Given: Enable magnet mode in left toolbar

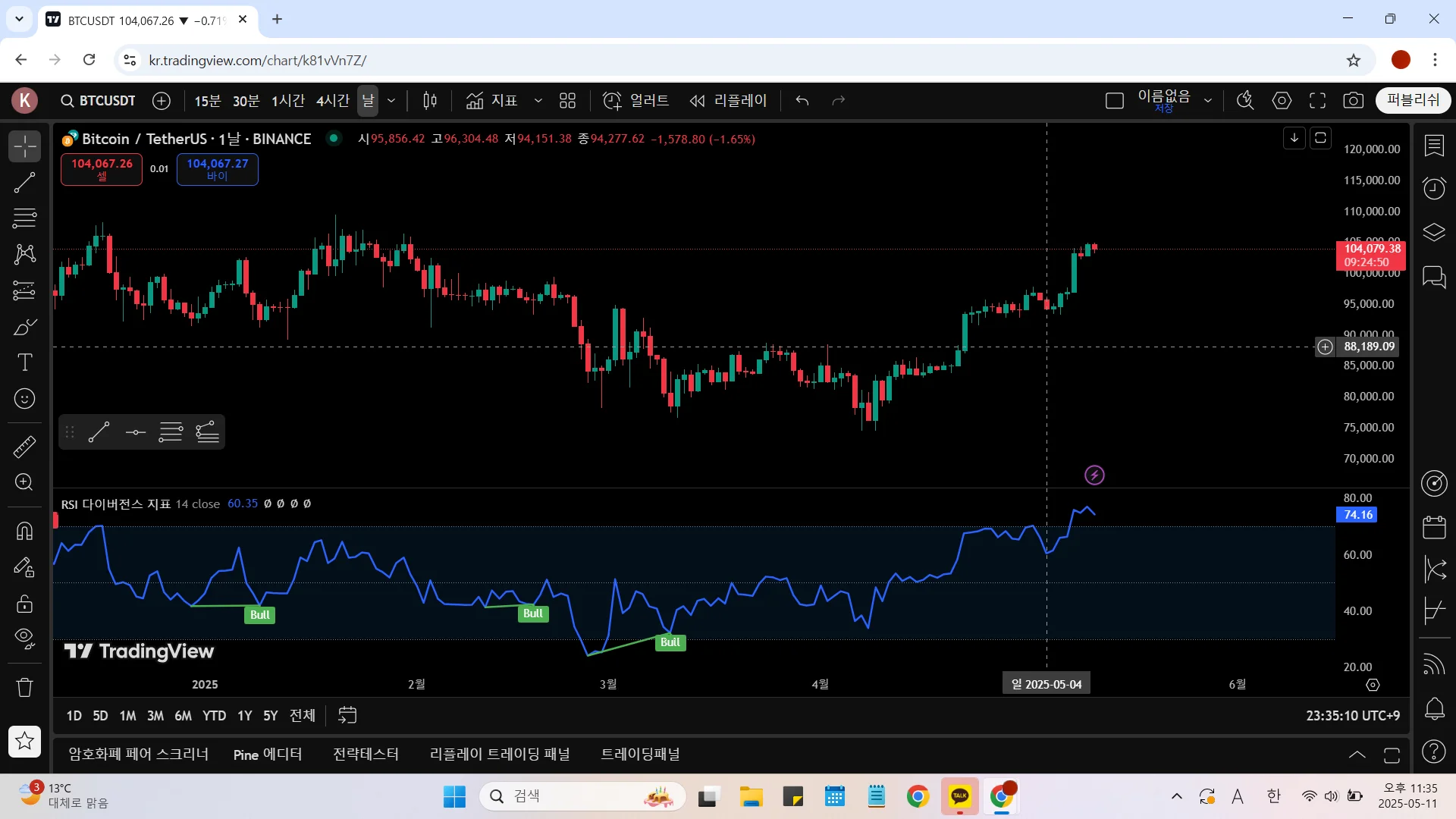Looking at the screenshot, I should [x=24, y=531].
